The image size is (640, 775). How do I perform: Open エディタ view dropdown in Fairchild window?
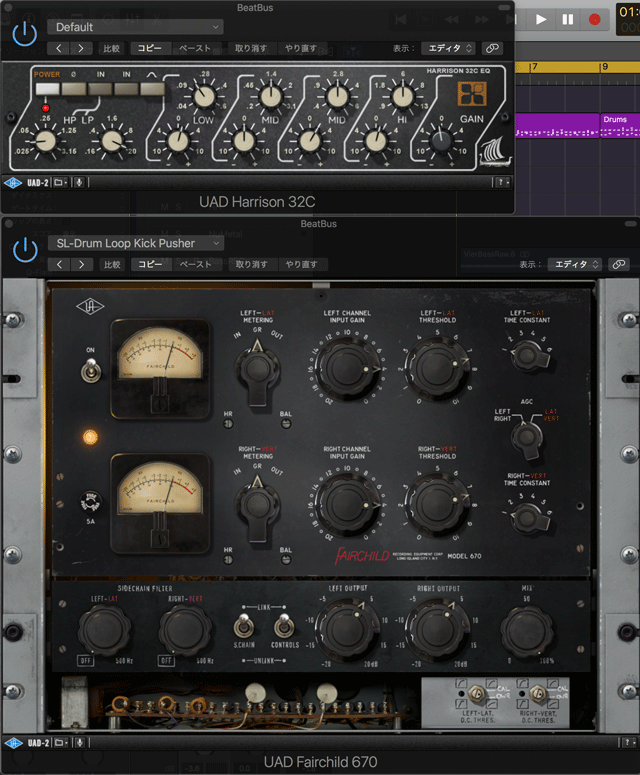tap(575, 264)
